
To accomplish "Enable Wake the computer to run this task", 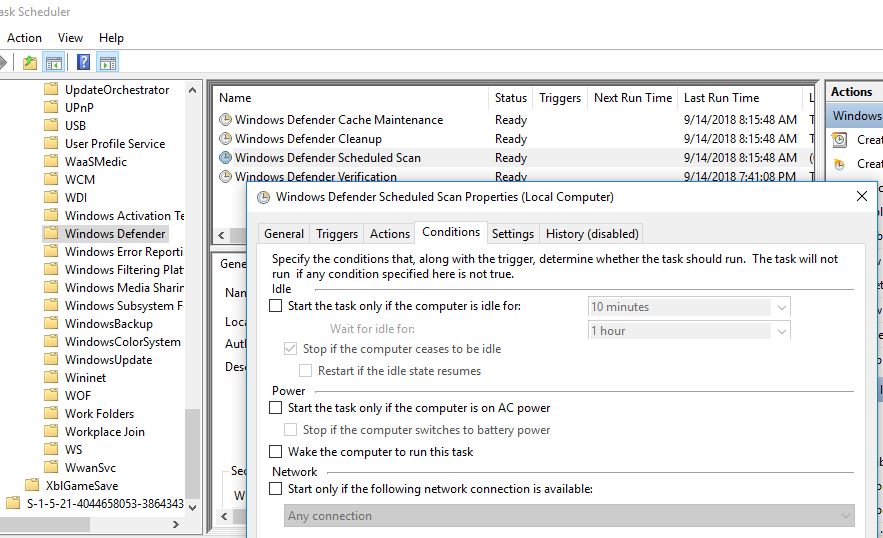I will point(276,452).
